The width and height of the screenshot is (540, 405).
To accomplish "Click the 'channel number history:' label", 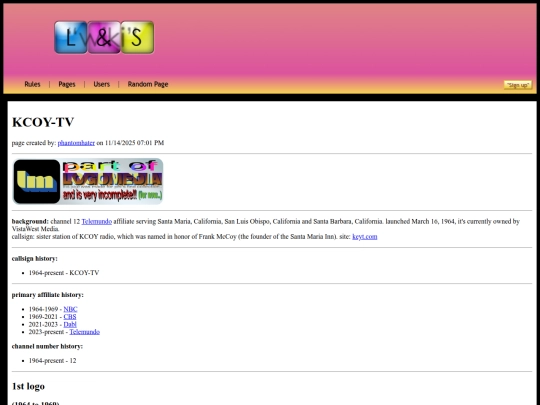I will pos(47,346).
